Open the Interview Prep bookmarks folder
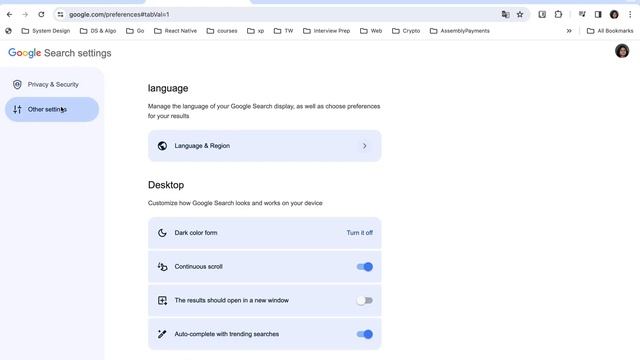Image resolution: width=640 pixels, height=360 pixels. point(327,31)
